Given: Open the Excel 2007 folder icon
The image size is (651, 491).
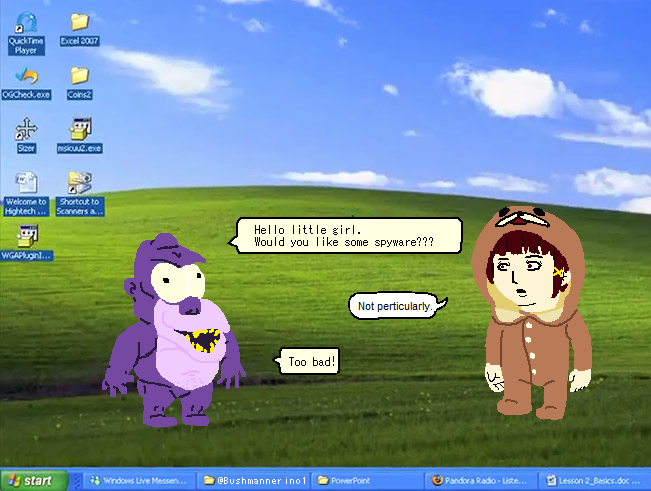Looking at the screenshot, I should click(80, 22).
